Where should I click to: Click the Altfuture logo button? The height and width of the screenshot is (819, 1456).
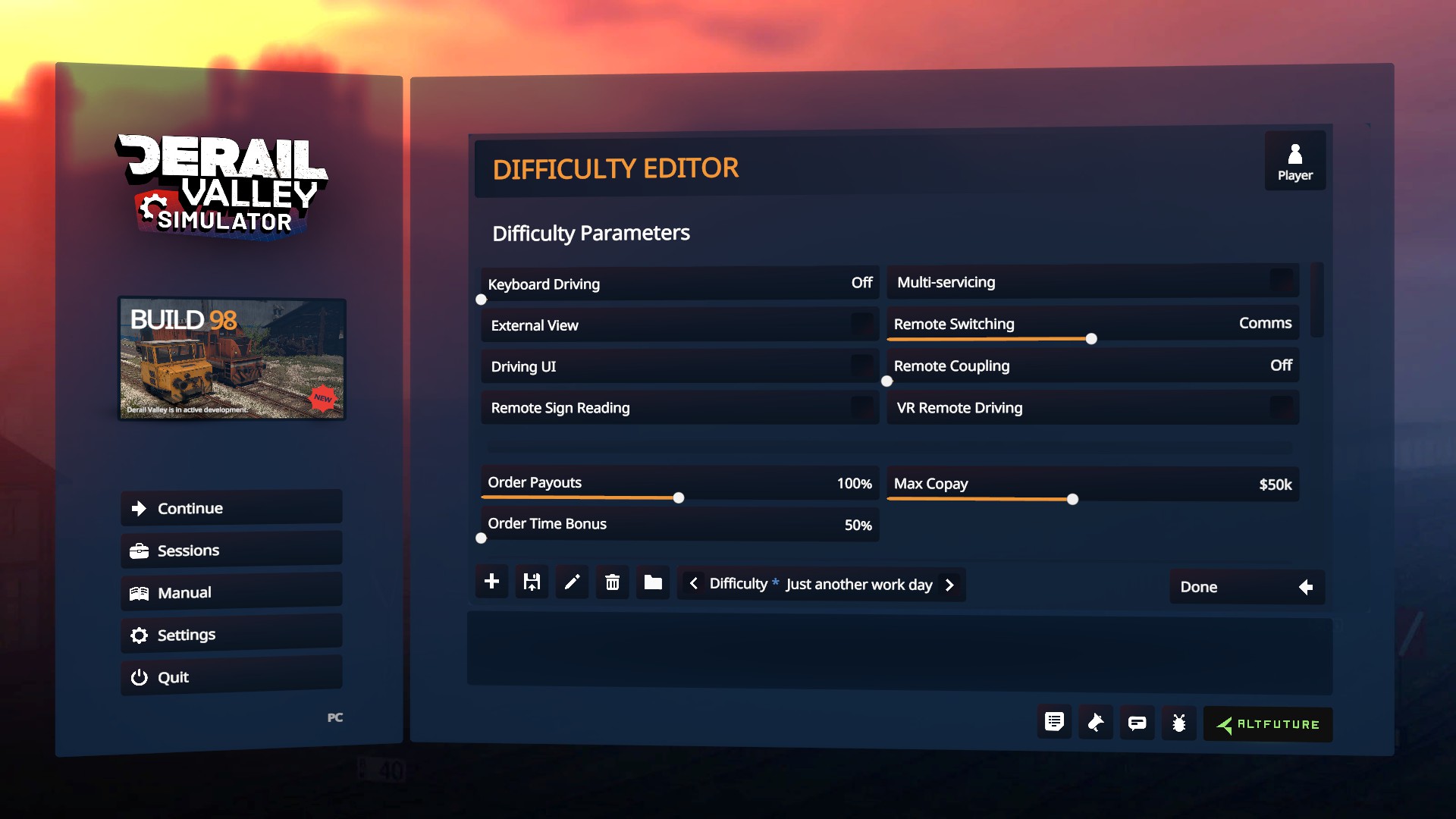tap(1267, 724)
